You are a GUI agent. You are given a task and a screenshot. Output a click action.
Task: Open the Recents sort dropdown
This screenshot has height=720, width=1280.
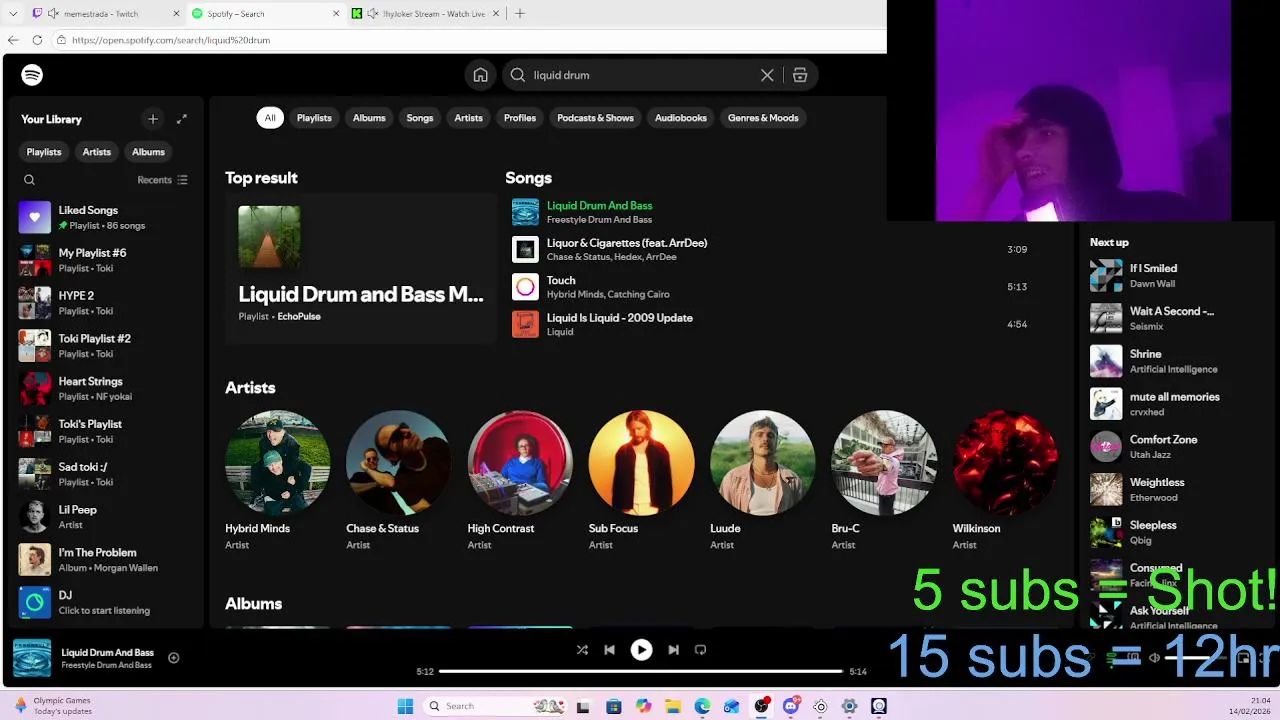click(x=162, y=180)
